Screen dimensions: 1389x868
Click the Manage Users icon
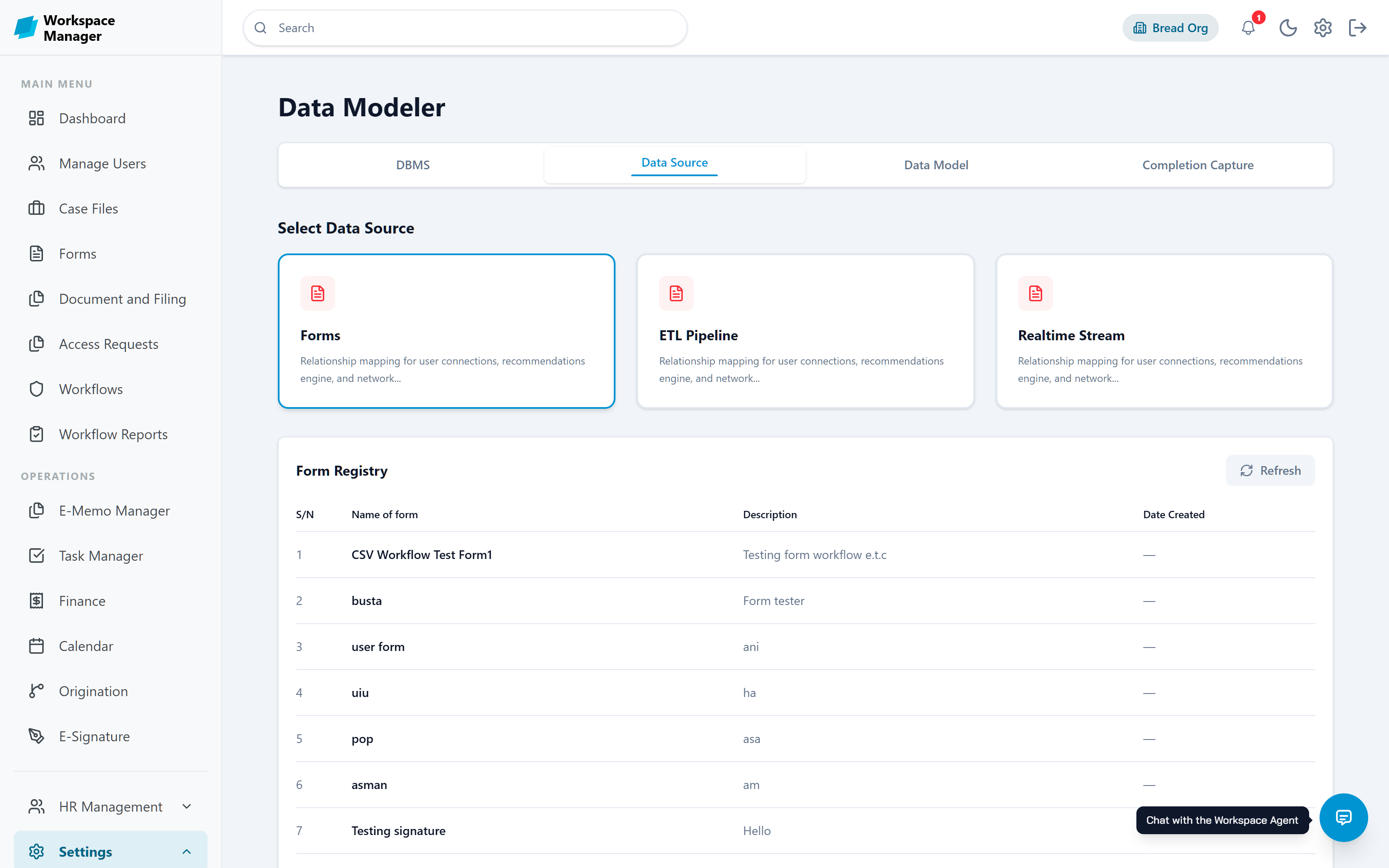pyautogui.click(x=36, y=164)
